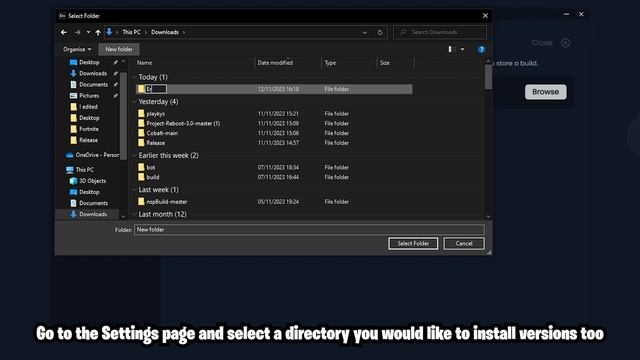Select the bot folder
The image size is (640, 360).
click(x=151, y=167)
